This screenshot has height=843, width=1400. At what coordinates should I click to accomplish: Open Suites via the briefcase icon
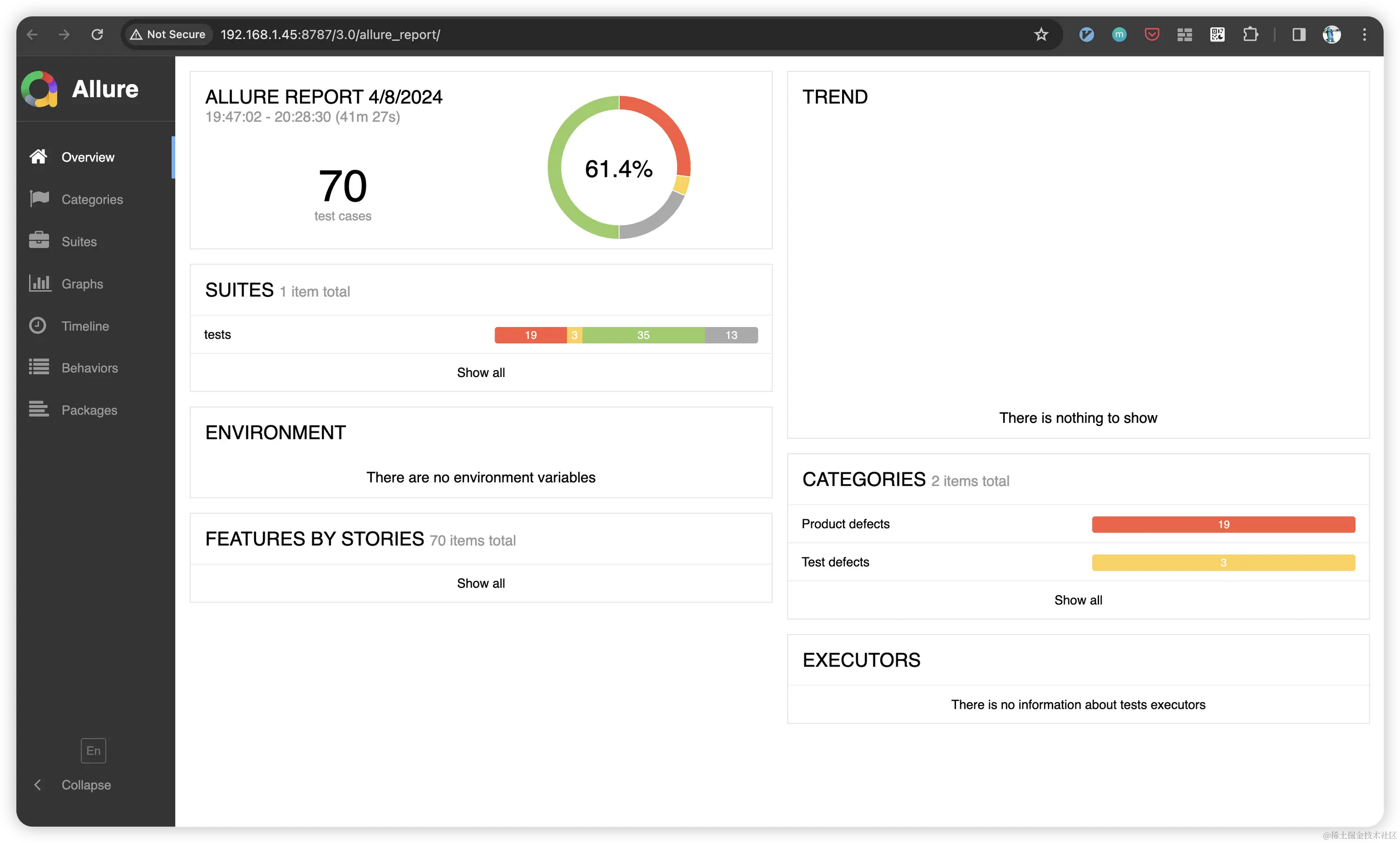[39, 241]
